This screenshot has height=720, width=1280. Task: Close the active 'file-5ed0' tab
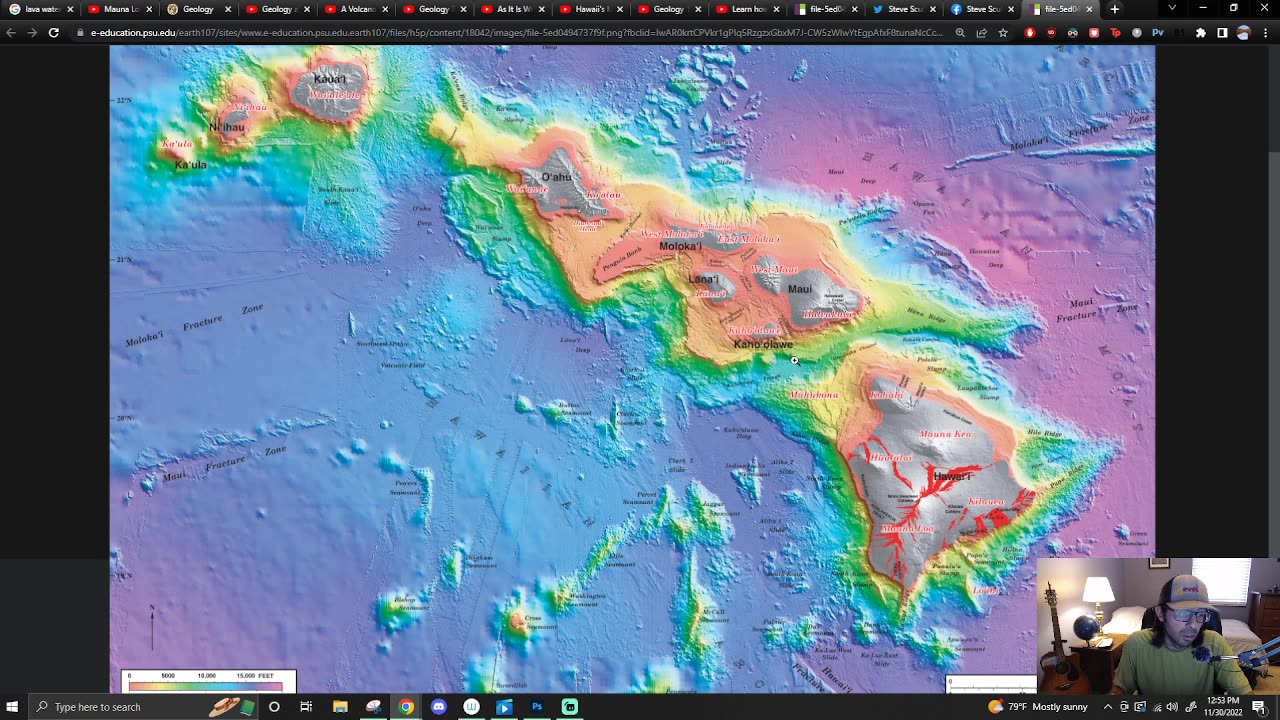1089,9
